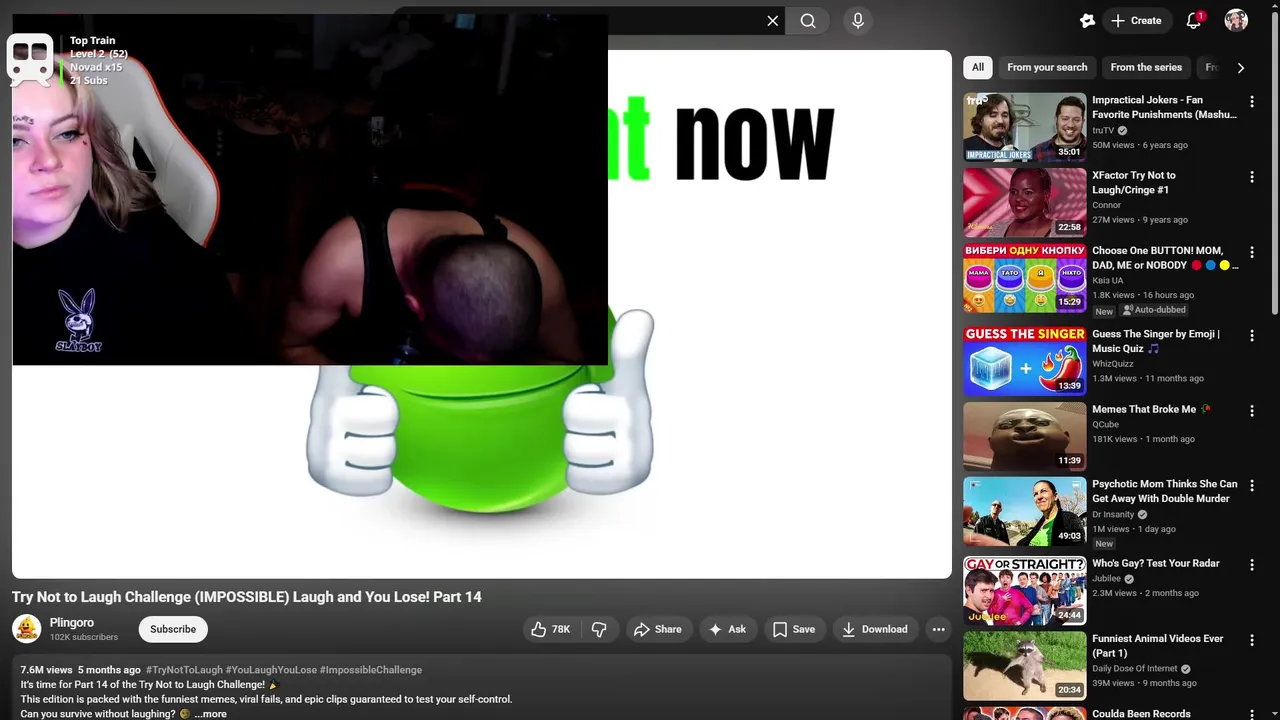Open the Plingoro channel avatar

[x=26, y=629]
